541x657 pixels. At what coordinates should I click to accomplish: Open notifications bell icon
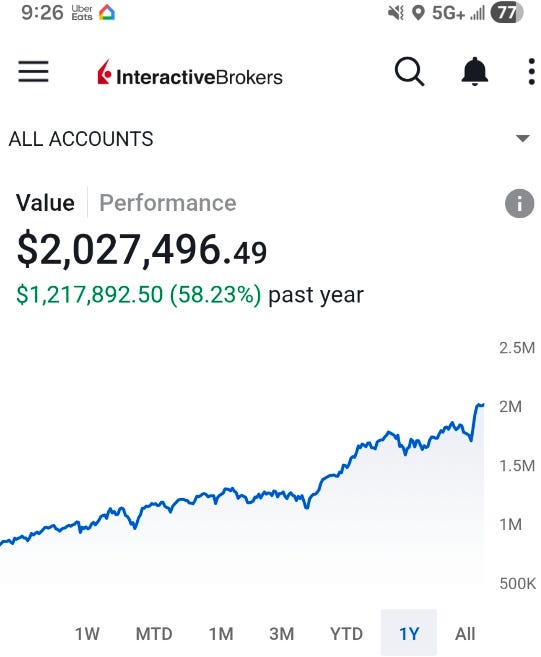(474, 72)
